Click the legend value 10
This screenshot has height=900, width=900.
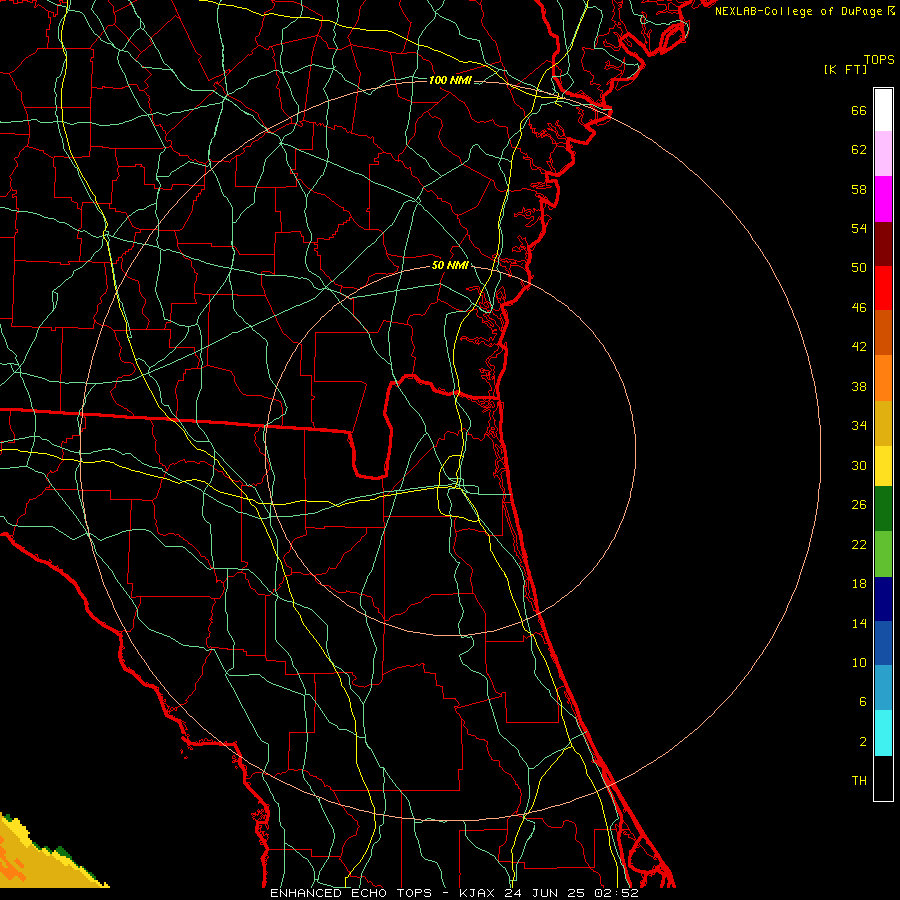click(x=859, y=662)
